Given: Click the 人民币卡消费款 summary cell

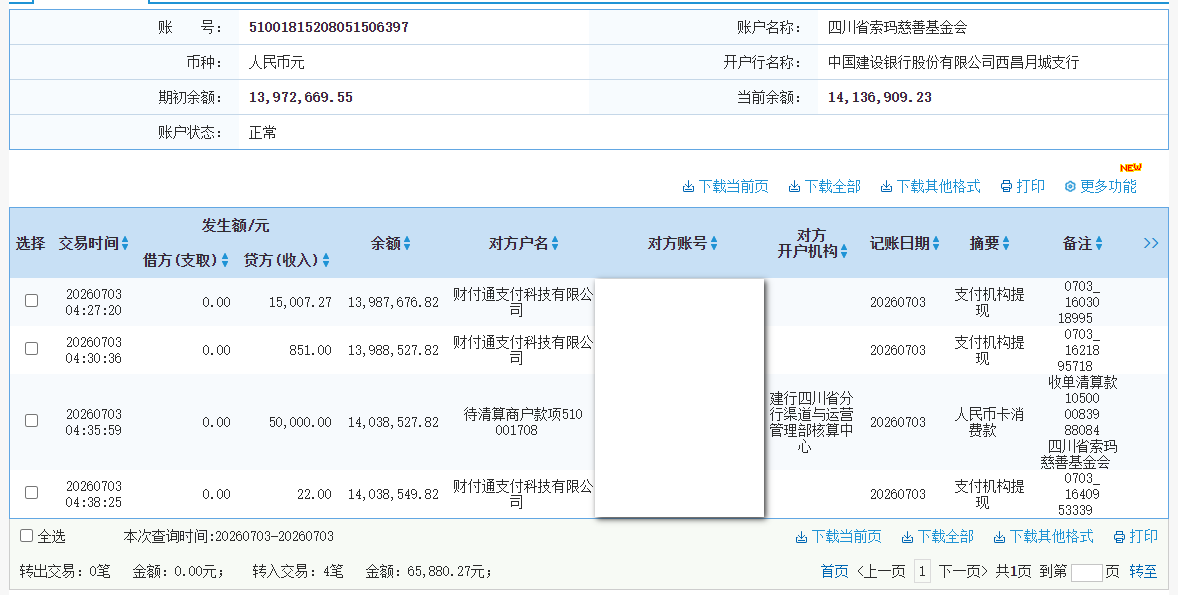Looking at the screenshot, I should 989,422.
